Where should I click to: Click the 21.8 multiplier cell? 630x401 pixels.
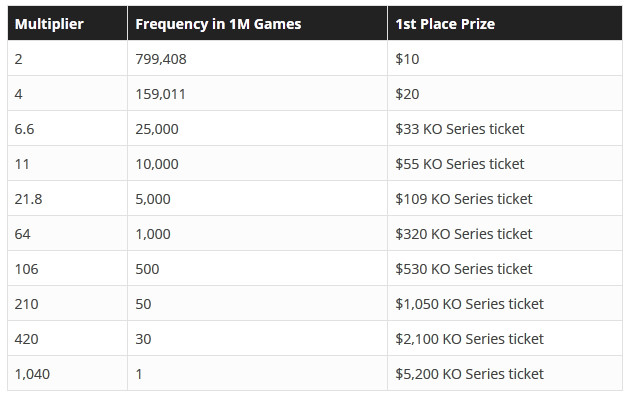(68, 198)
